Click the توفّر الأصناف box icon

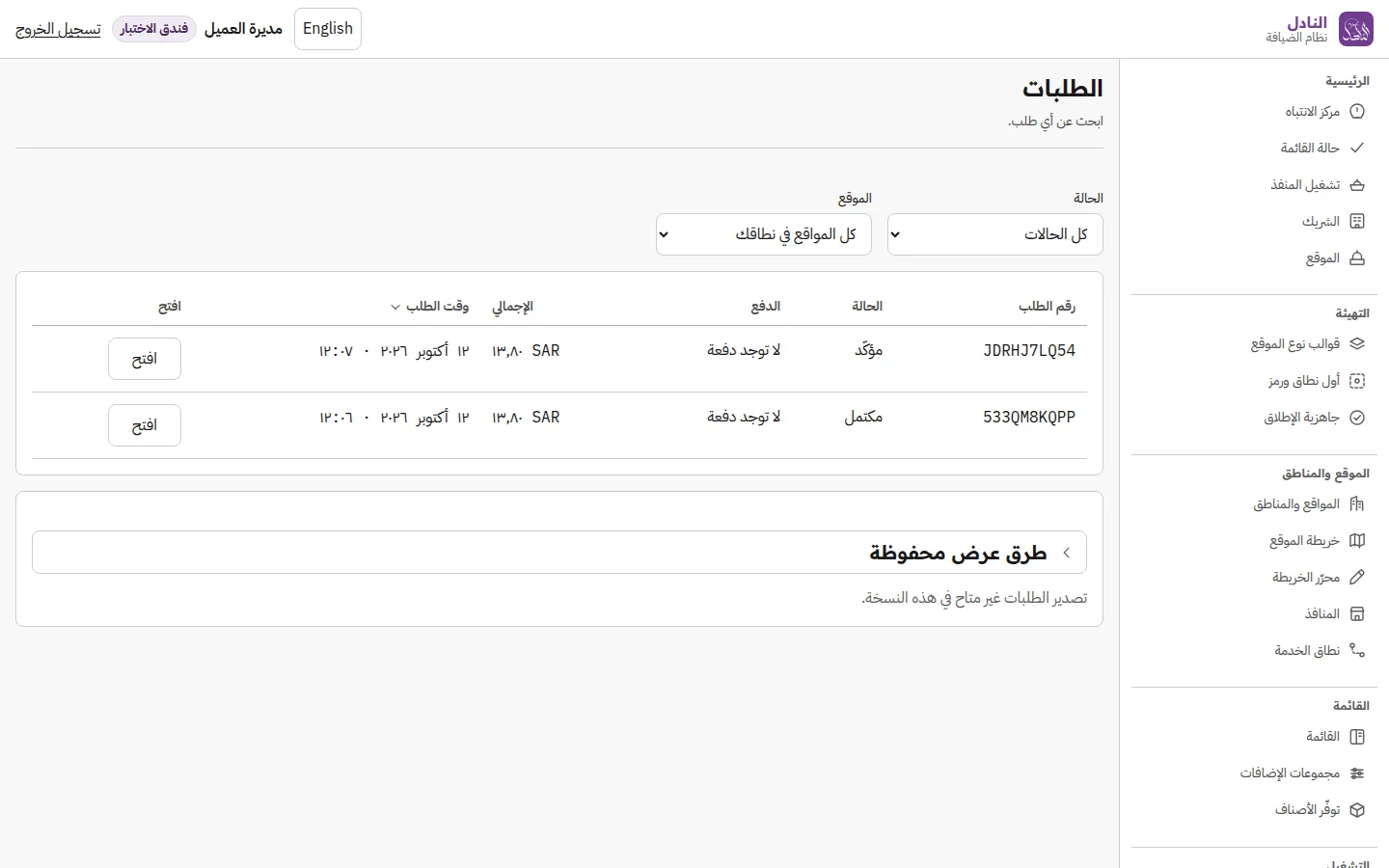[x=1357, y=810]
